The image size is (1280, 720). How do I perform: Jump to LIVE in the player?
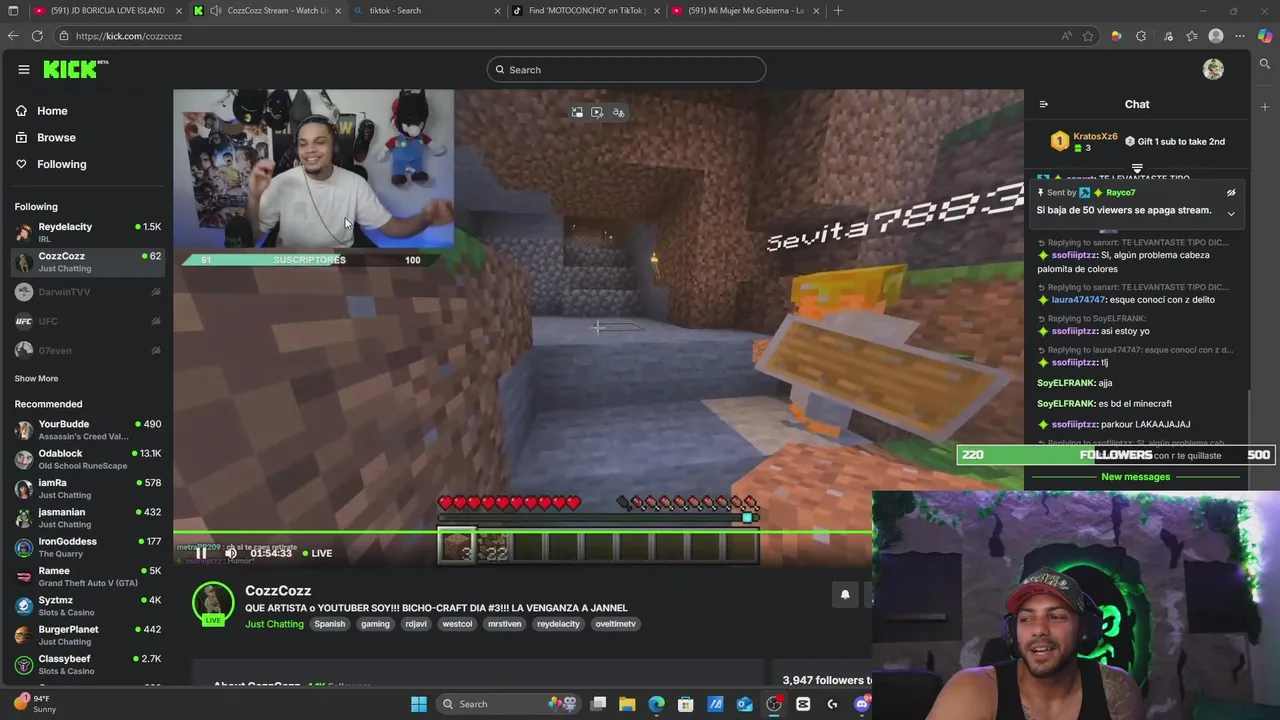[x=317, y=553]
